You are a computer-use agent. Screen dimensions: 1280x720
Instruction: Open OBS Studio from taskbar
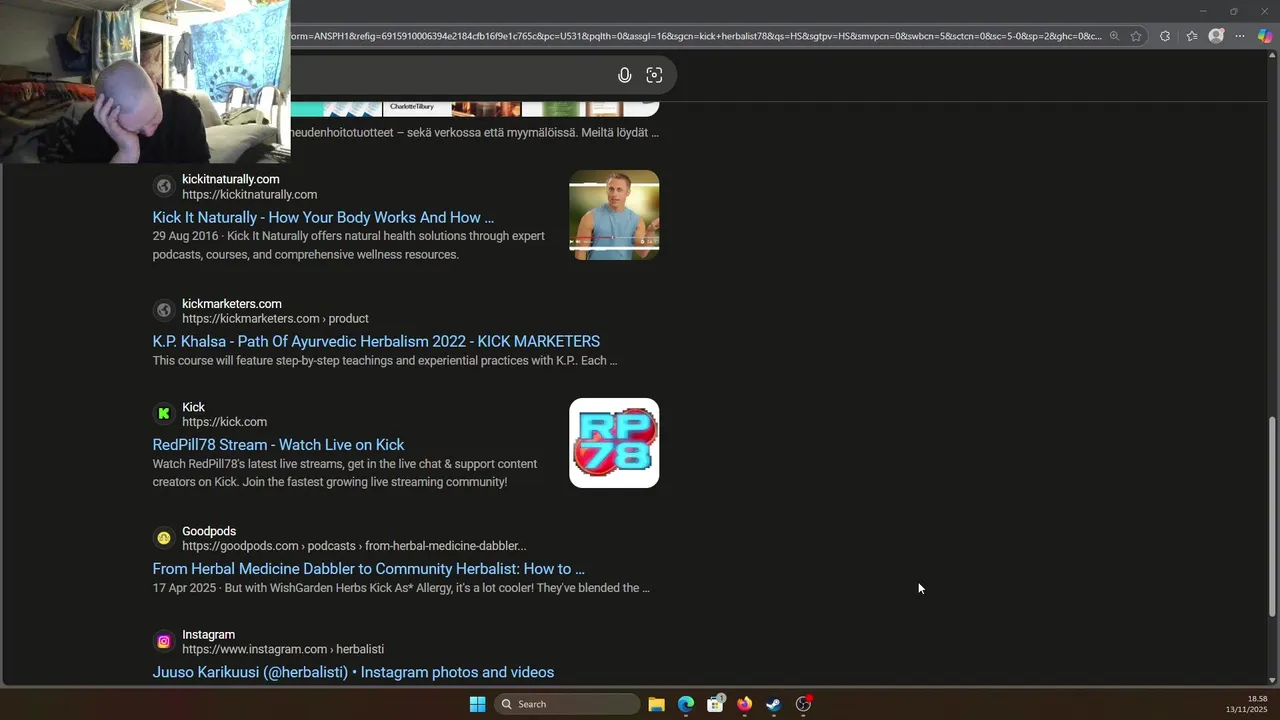803,704
